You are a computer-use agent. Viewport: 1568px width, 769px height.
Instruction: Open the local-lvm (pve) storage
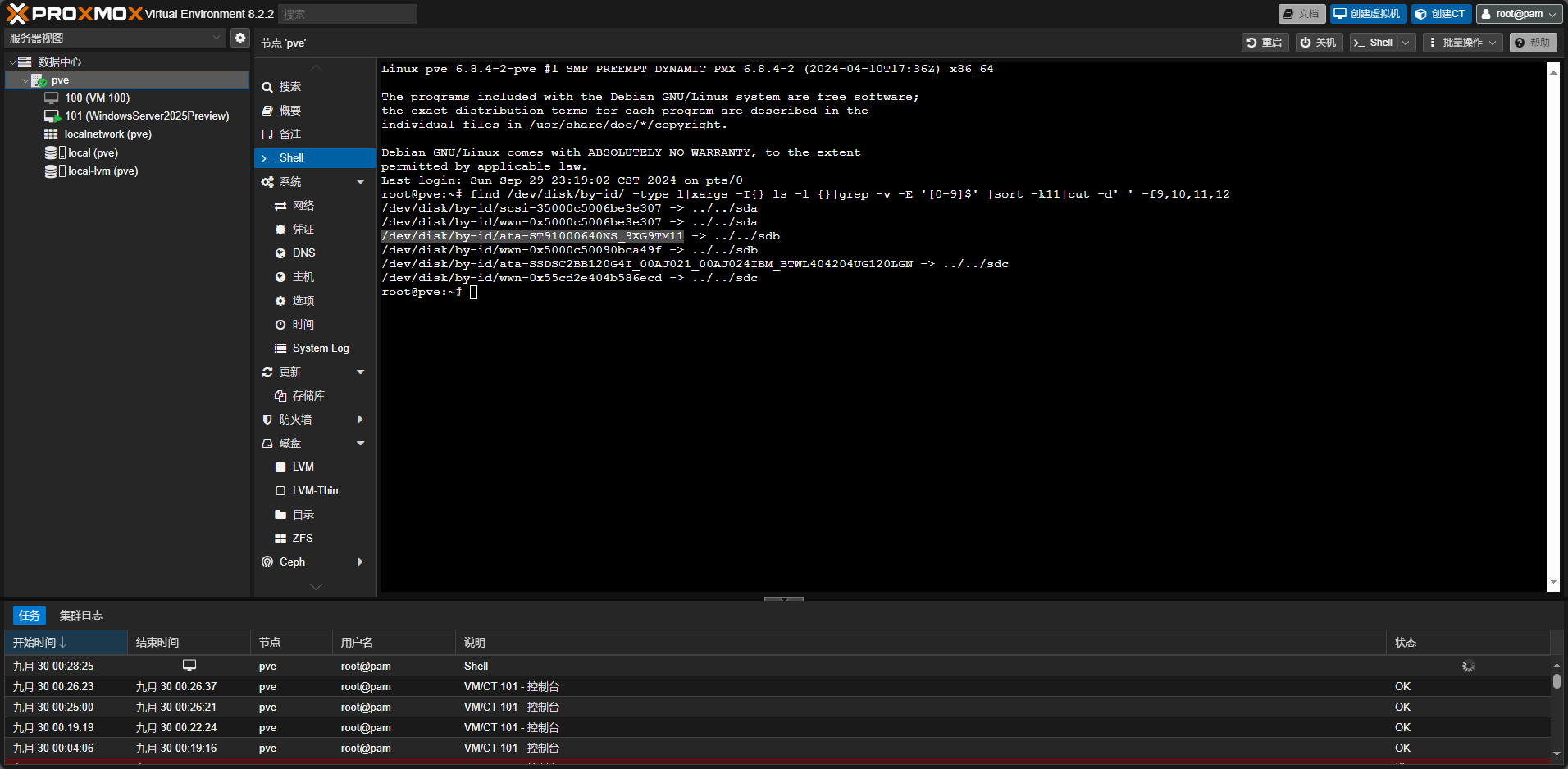pos(103,171)
